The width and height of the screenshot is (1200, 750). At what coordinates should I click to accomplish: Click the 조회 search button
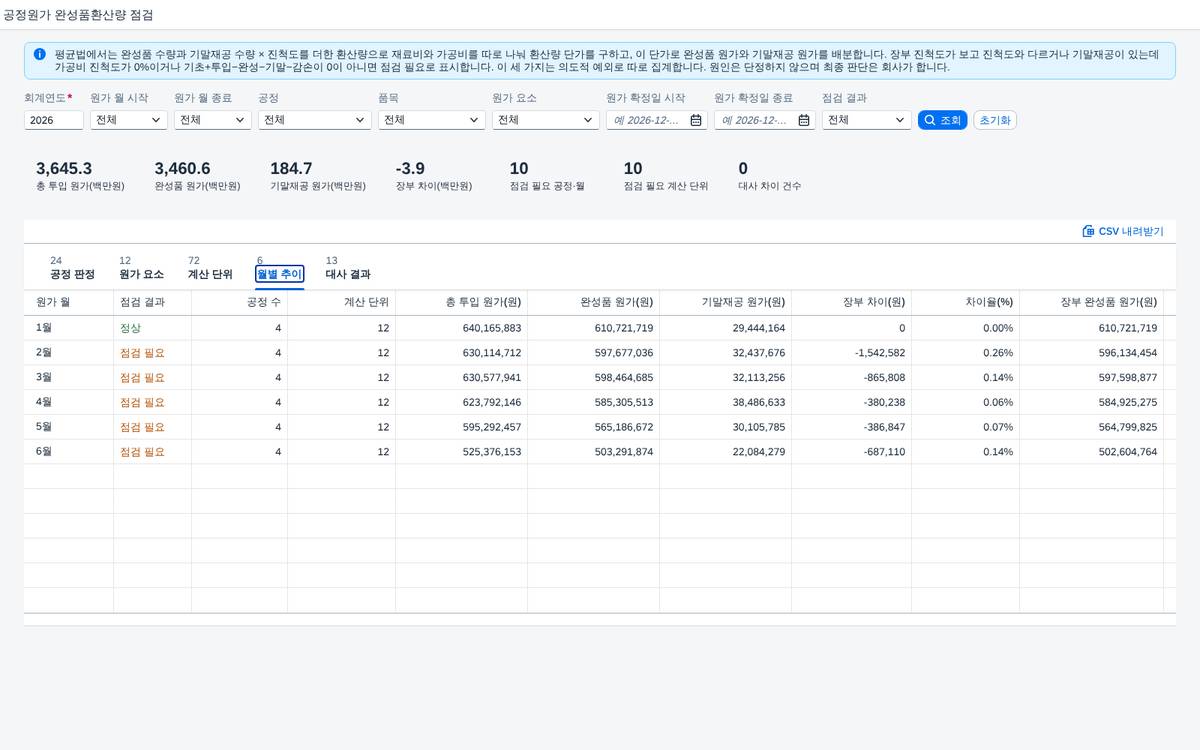pyautogui.click(x=942, y=120)
